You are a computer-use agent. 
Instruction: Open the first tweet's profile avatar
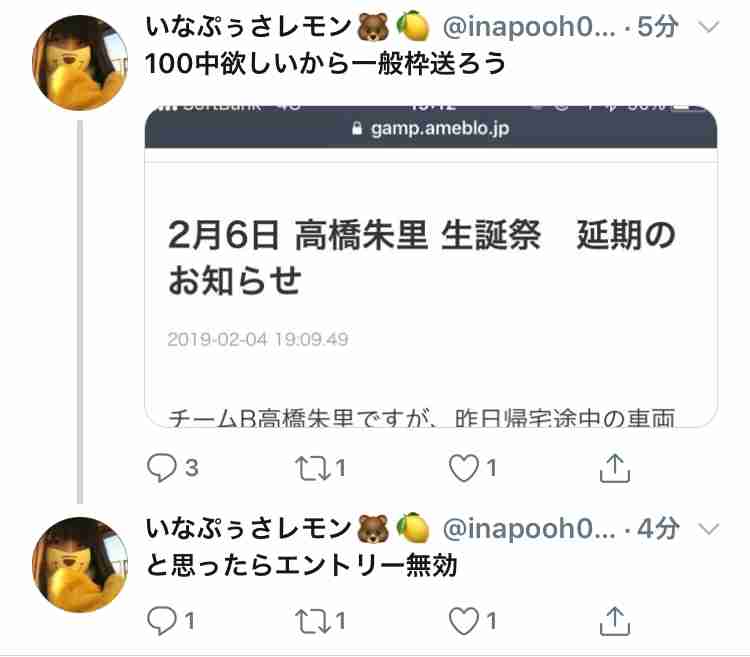[80, 63]
